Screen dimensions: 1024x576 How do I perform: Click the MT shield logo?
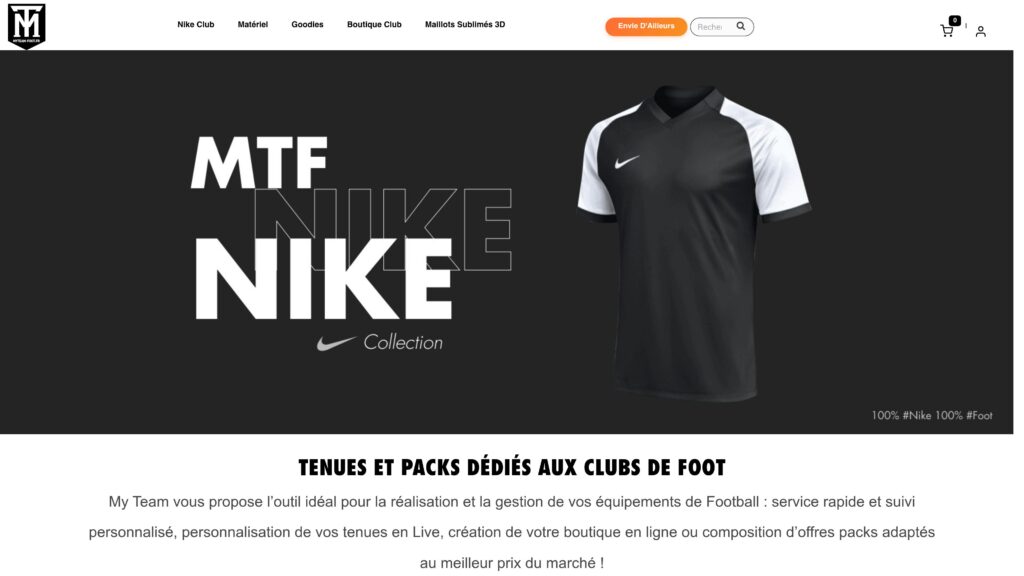(26, 26)
